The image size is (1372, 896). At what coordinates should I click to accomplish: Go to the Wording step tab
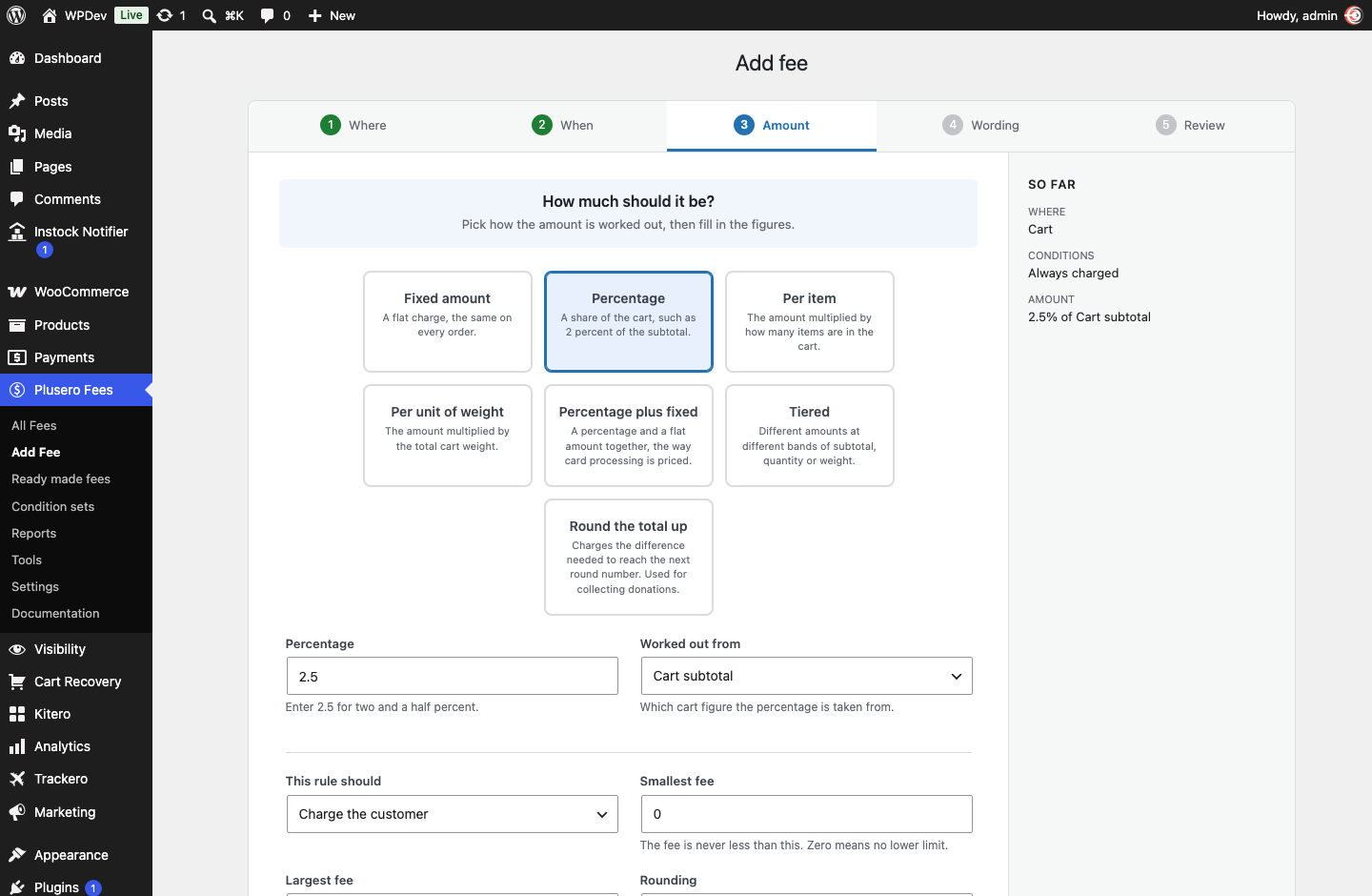point(981,125)
